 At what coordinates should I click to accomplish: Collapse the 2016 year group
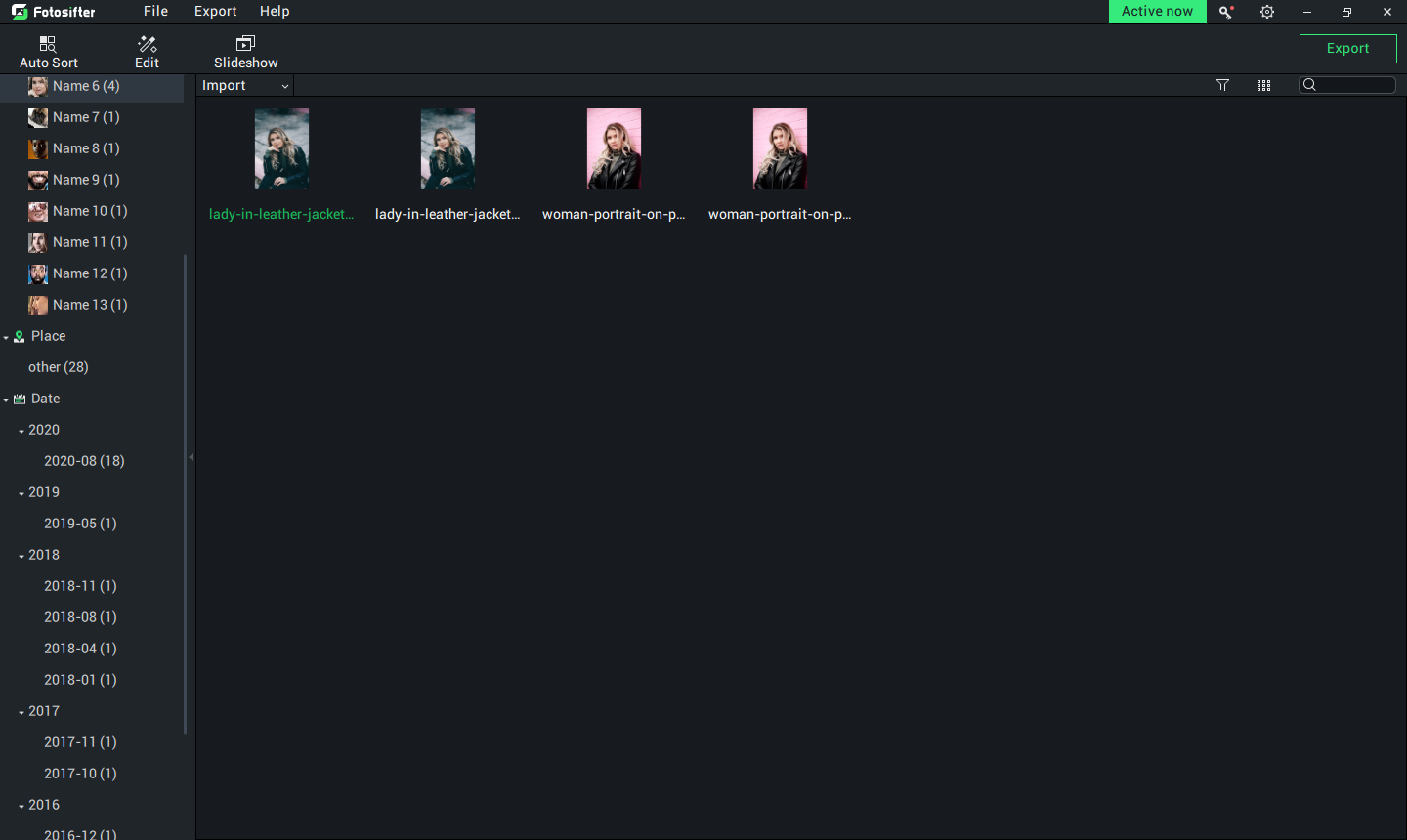point(21,807)
